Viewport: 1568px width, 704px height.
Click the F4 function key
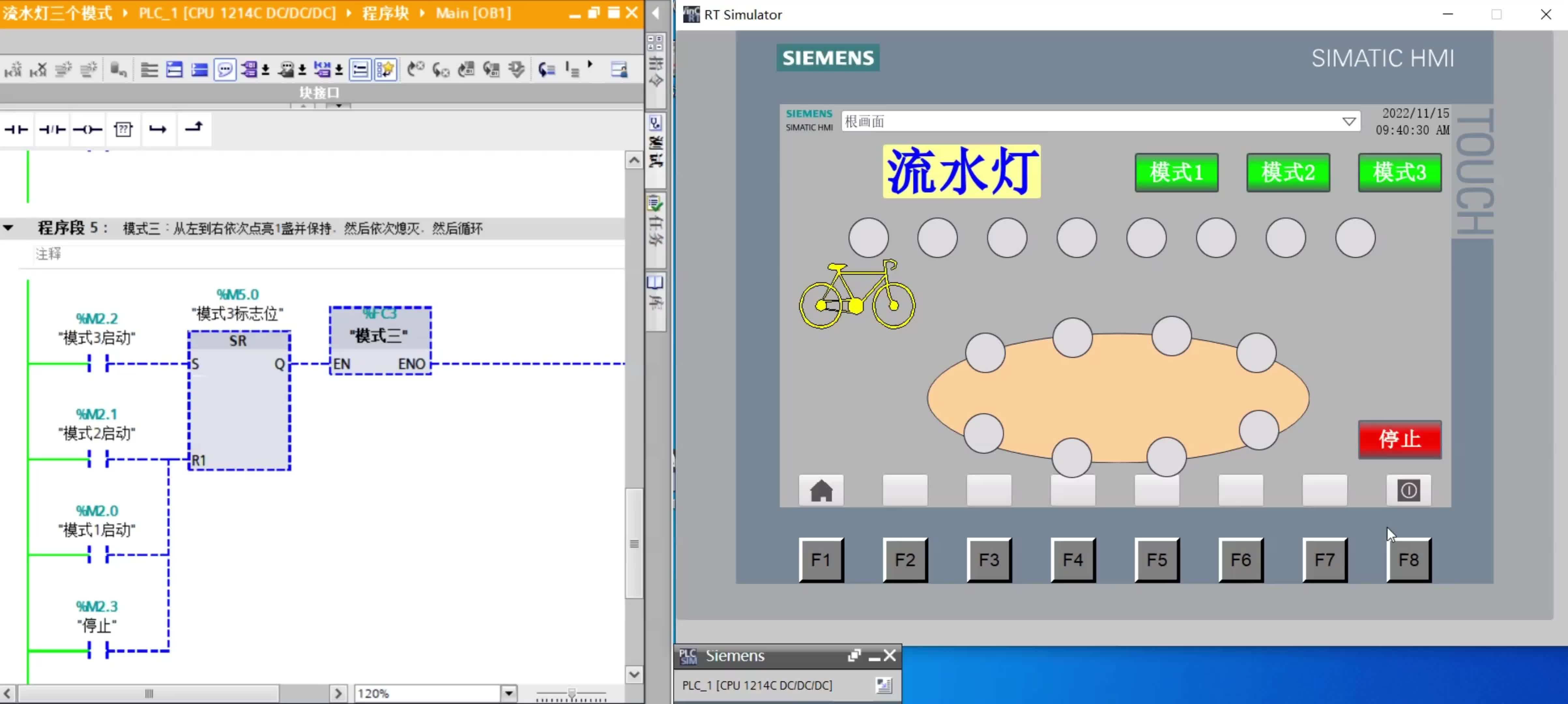[1072, 560]
